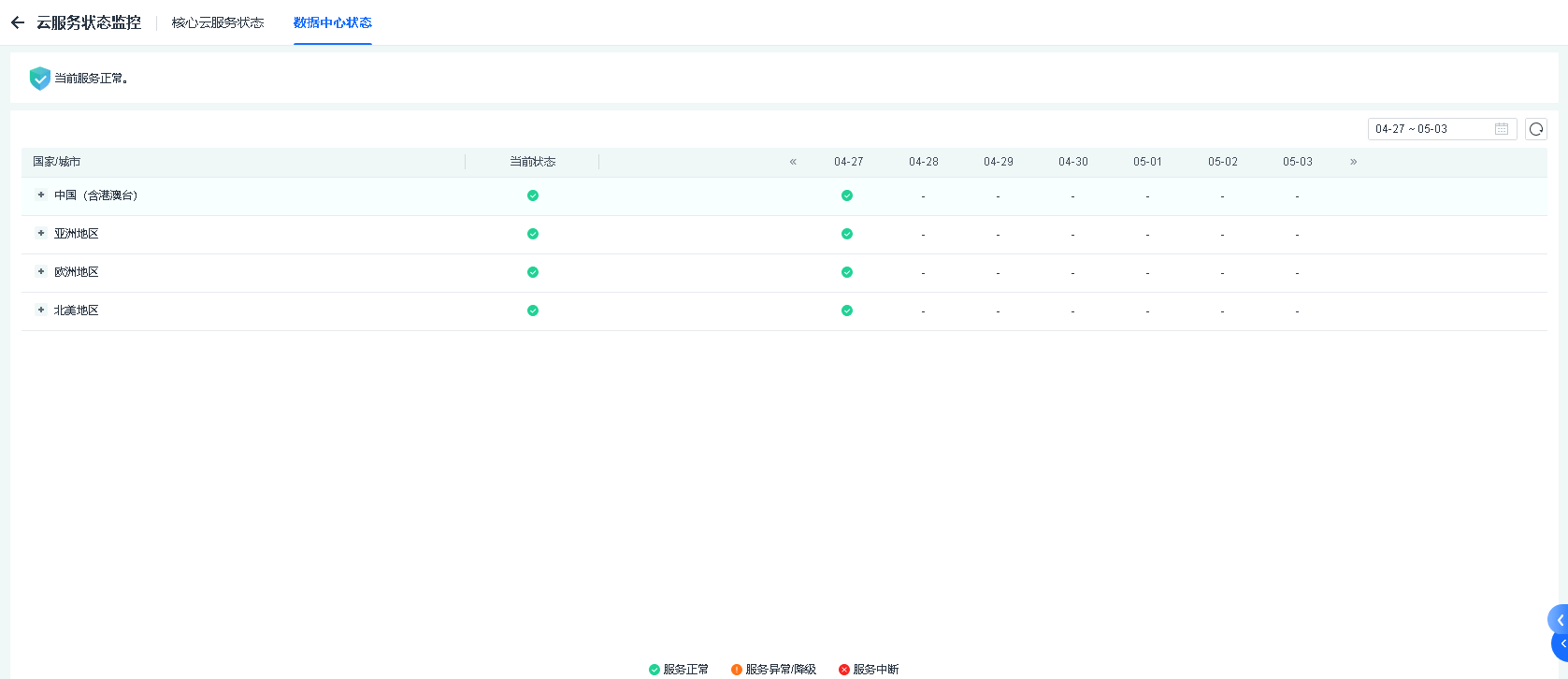This screenshot has height=679, width=1568.
Task: Expand the 亚洲地区 row
Action: 41,234
